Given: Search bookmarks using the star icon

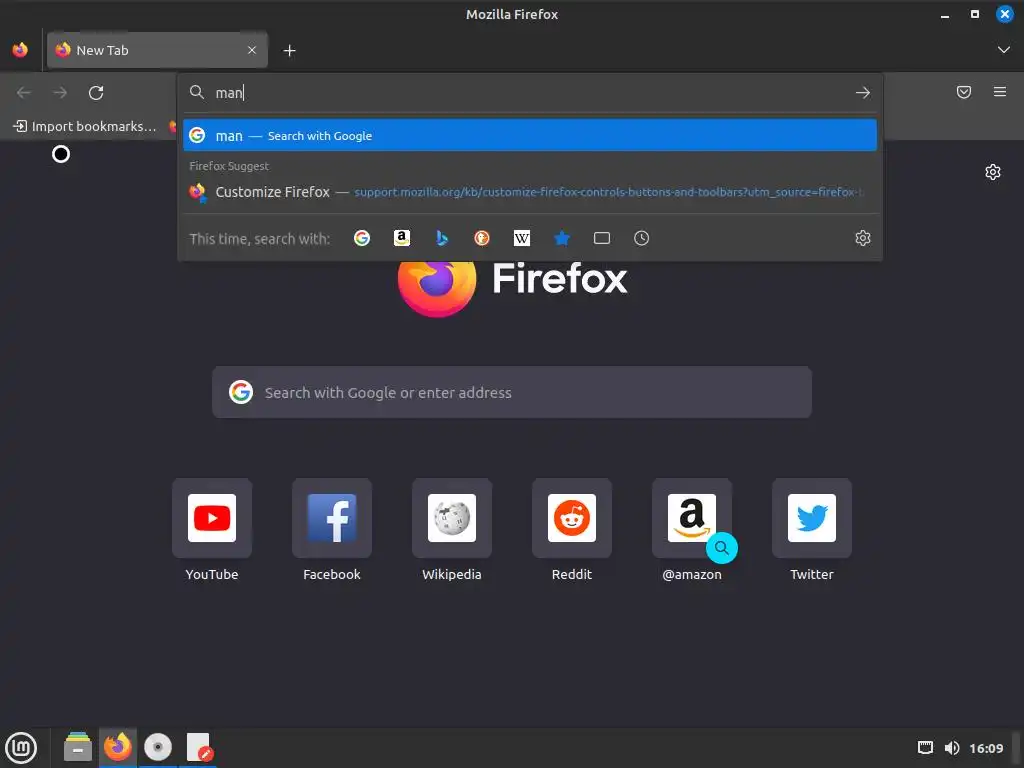Looking at the screenshot, I should click(x=562, y=238).
